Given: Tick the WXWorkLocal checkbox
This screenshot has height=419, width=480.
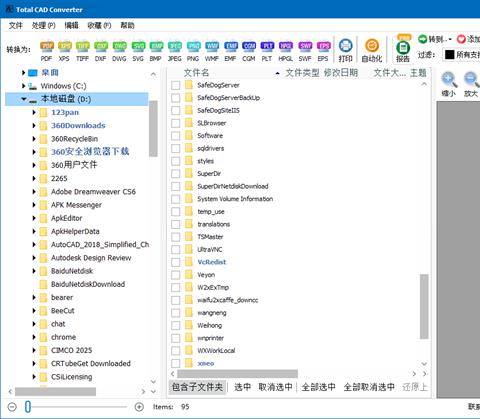Looking at the screenshot, I should click(176, 351).
